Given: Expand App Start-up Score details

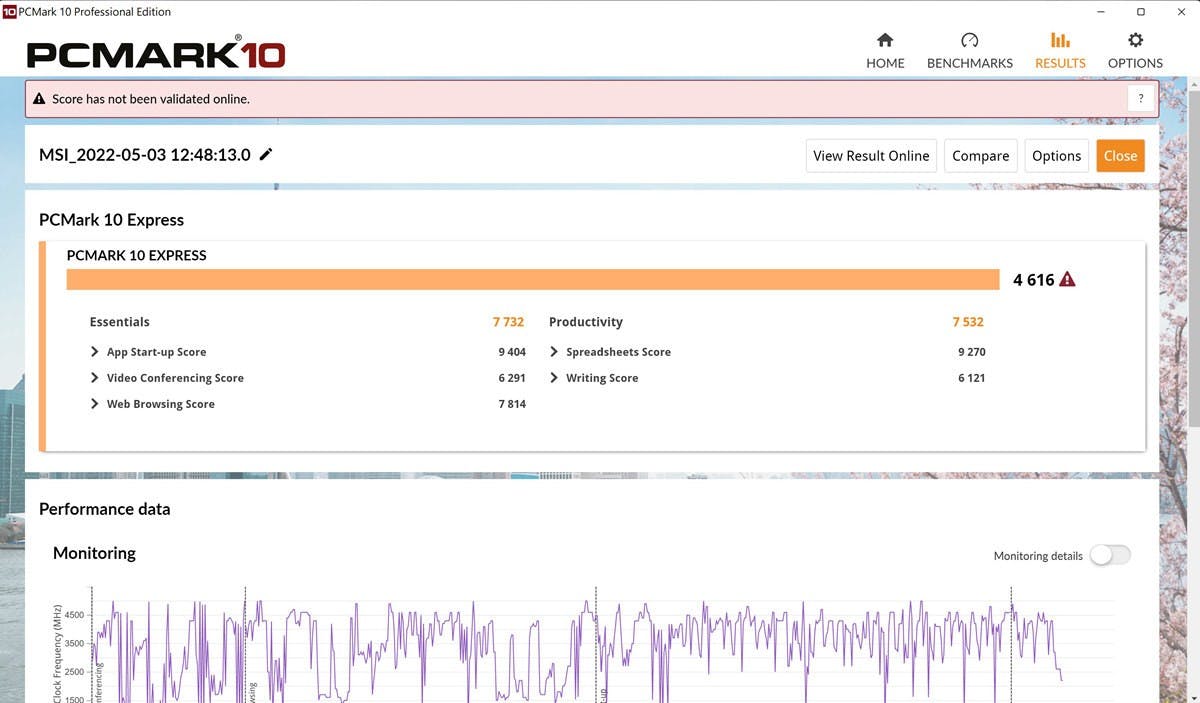Looking at the screenshot, I should (95, 352).
